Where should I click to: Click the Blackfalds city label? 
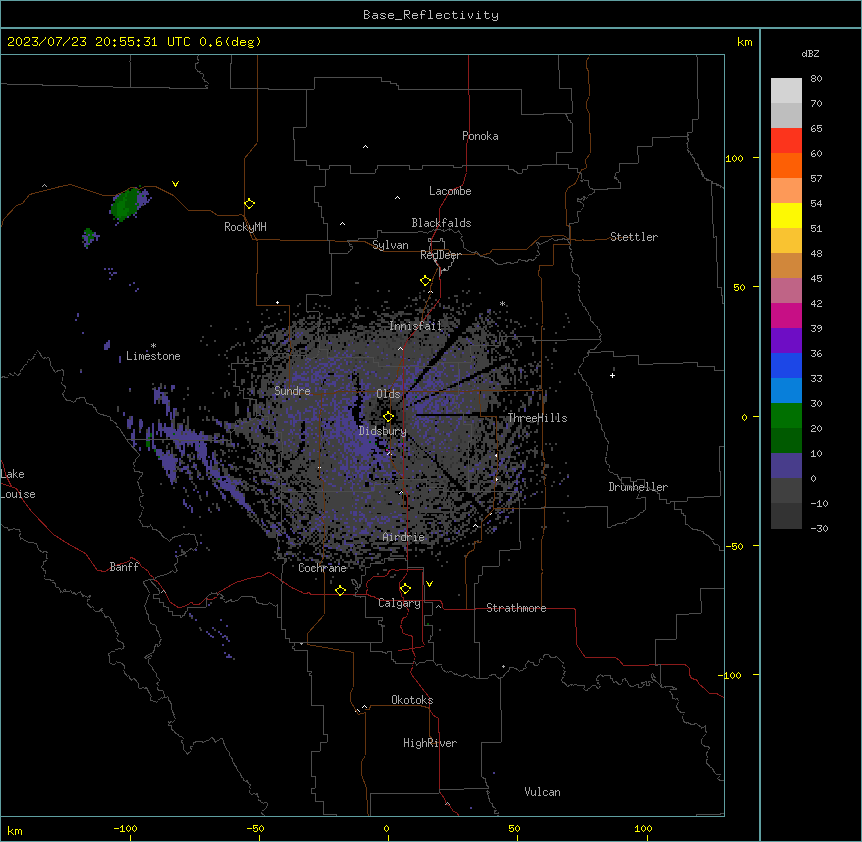441,223
